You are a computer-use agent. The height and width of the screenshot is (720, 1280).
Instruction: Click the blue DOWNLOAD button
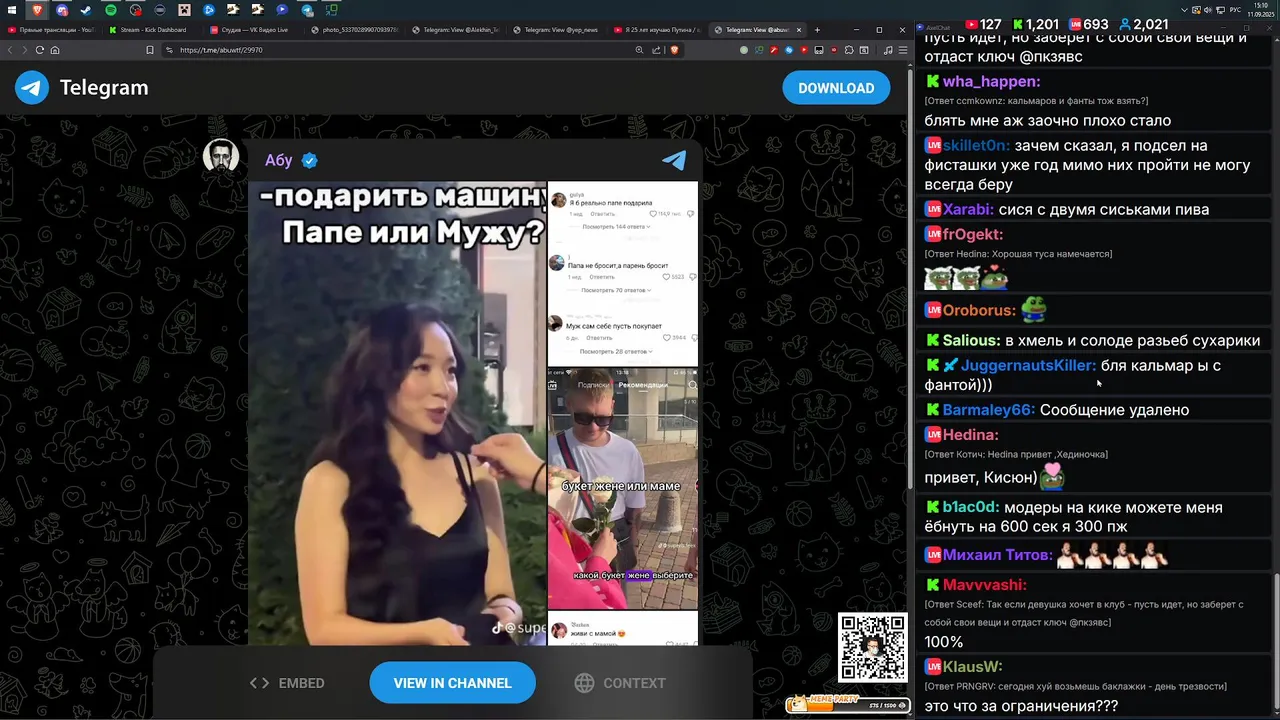tap(836, 88)
